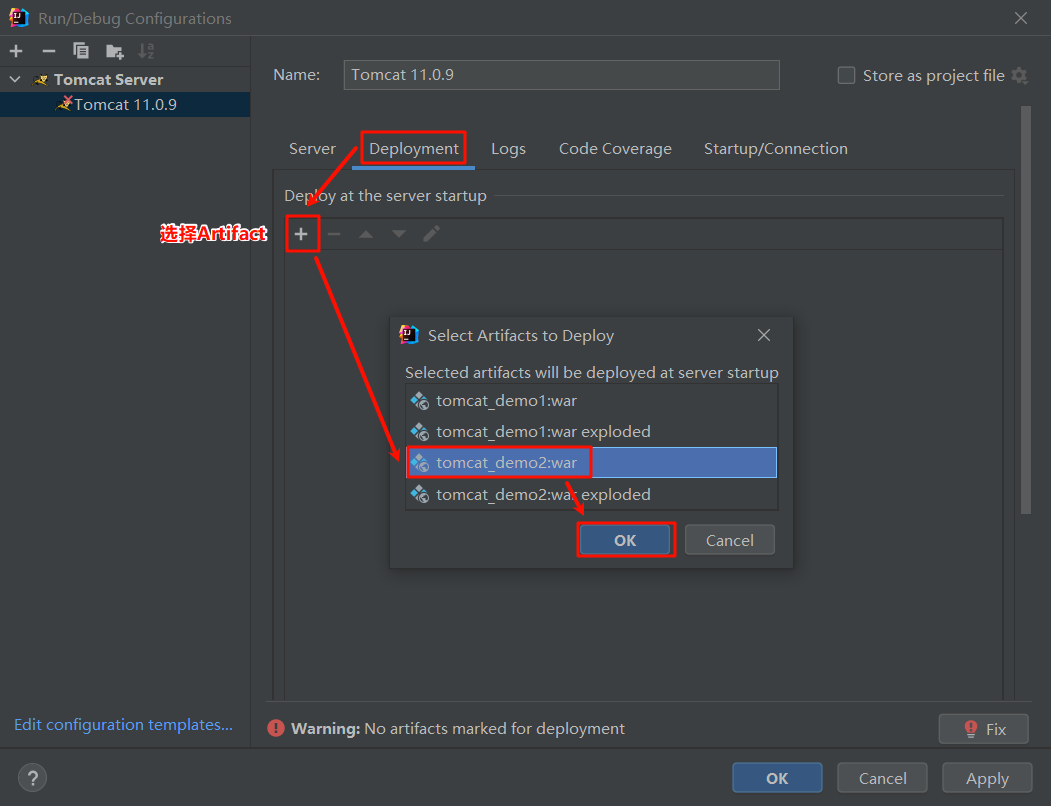Click OK in Select Artifacts dialog

(625, 540)
